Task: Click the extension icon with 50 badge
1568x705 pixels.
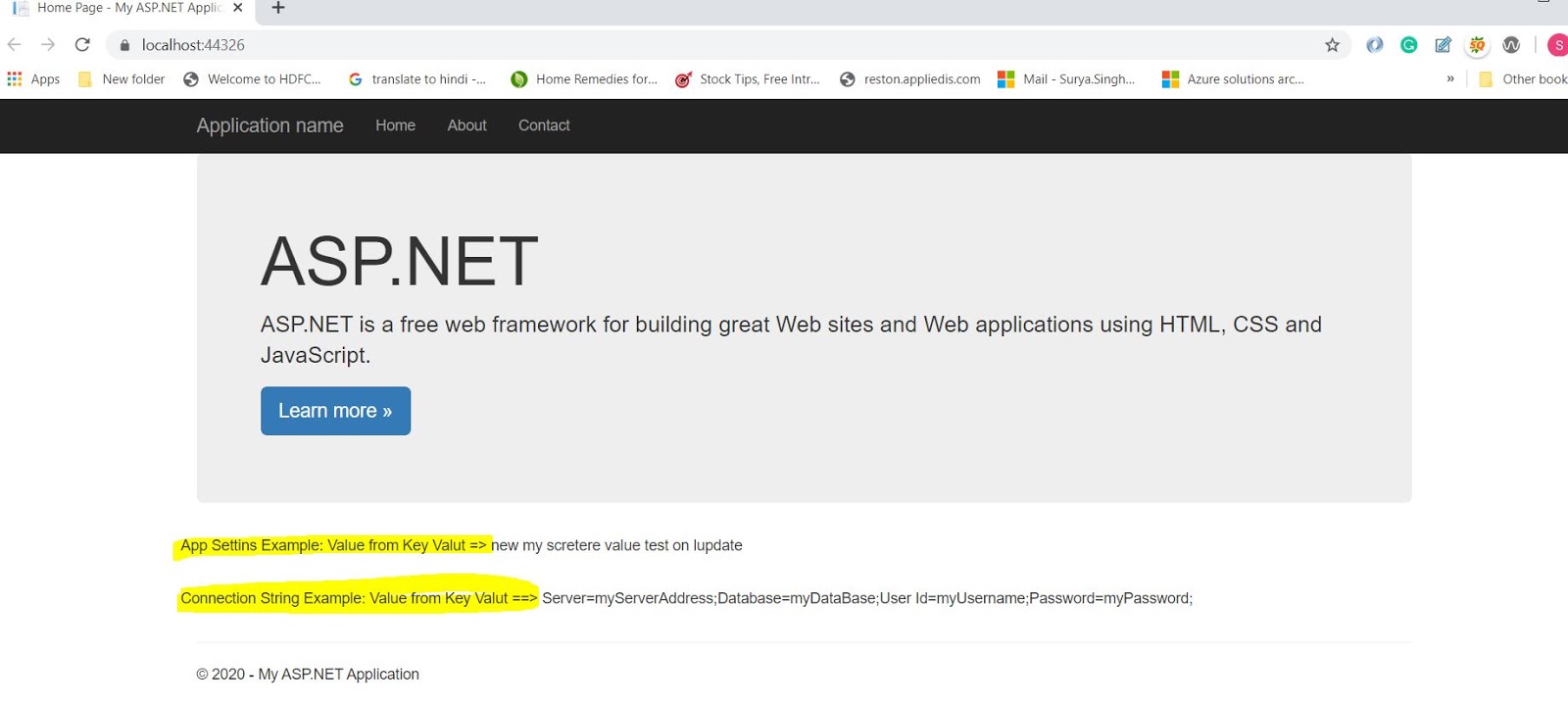Action: click(x=1477, y=45)
